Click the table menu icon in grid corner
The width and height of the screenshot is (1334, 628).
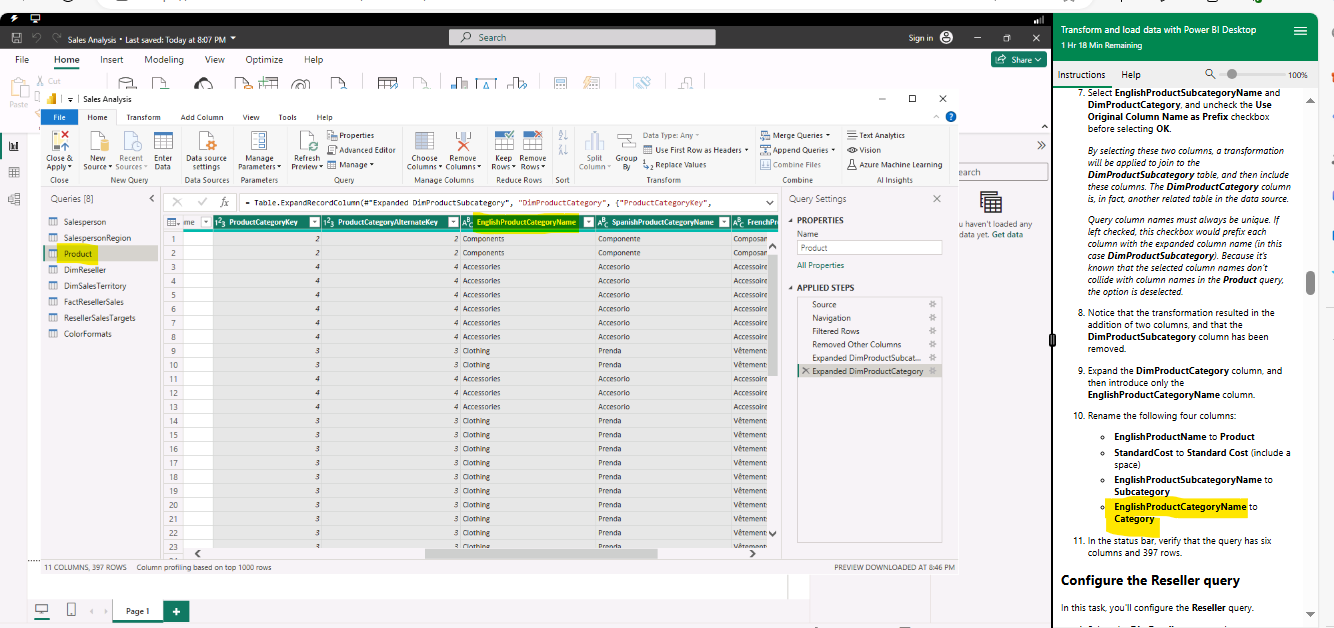[172, 222]
